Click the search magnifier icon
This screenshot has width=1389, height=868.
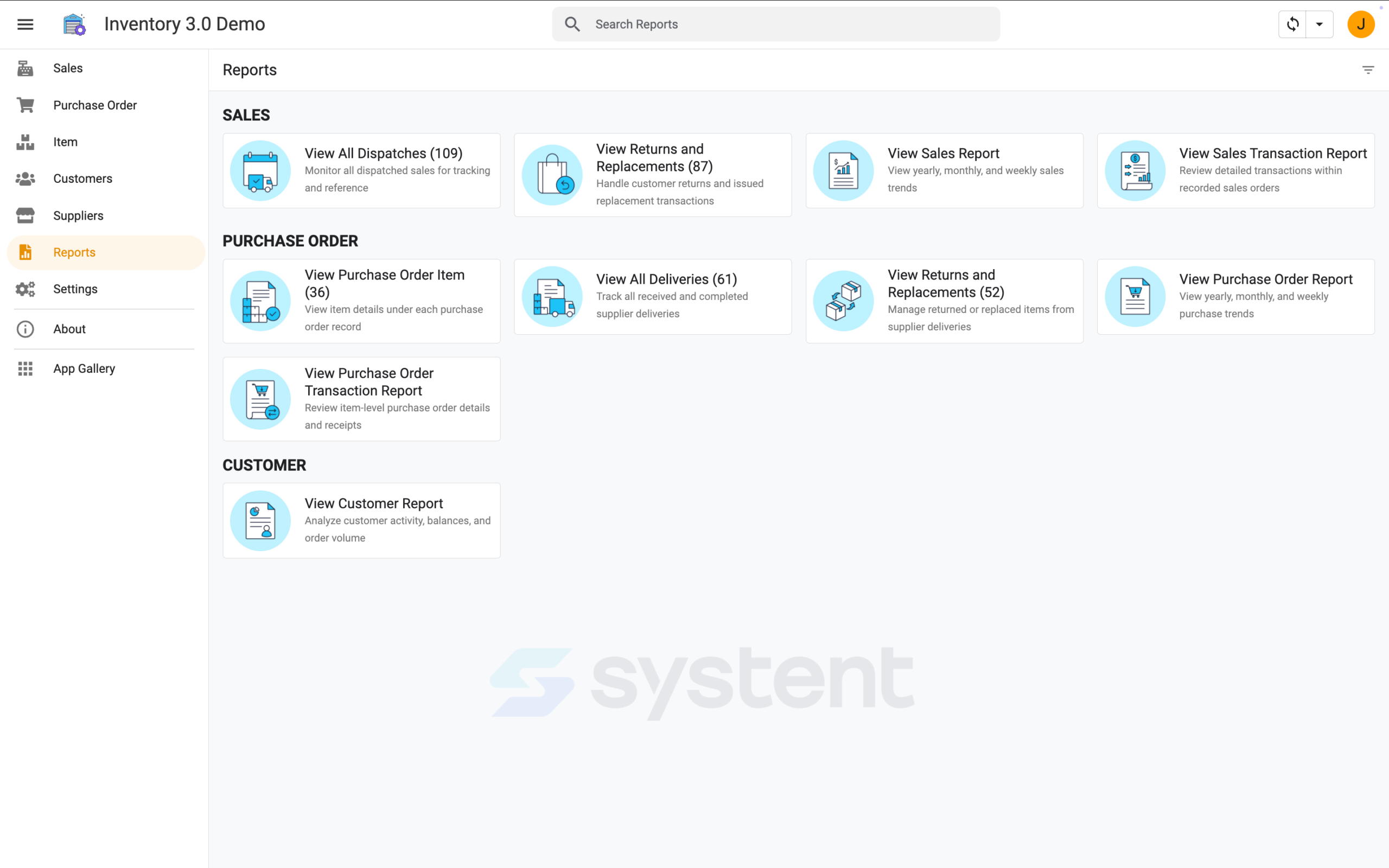(x=572, y=24)
